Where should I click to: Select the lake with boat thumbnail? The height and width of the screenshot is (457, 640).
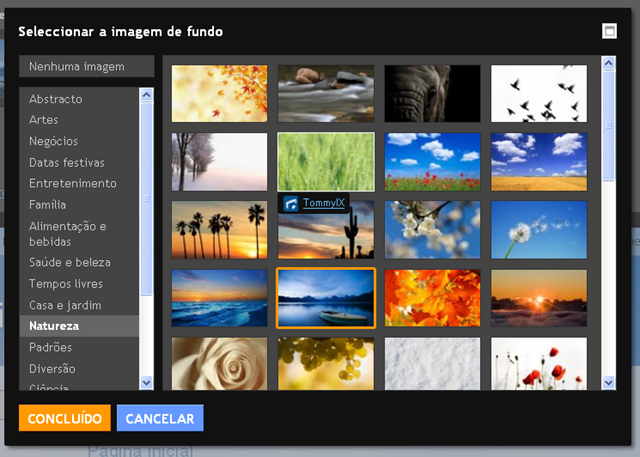(x=326, y=298)
